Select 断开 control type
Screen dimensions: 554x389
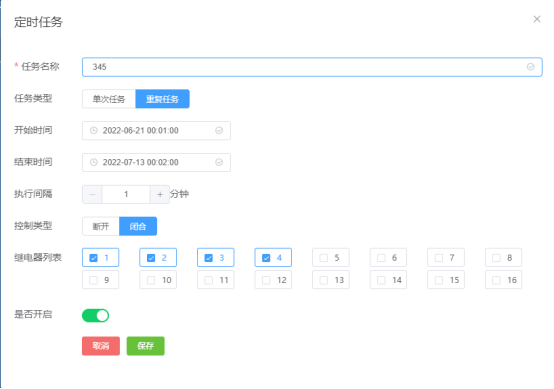(101, 226)
